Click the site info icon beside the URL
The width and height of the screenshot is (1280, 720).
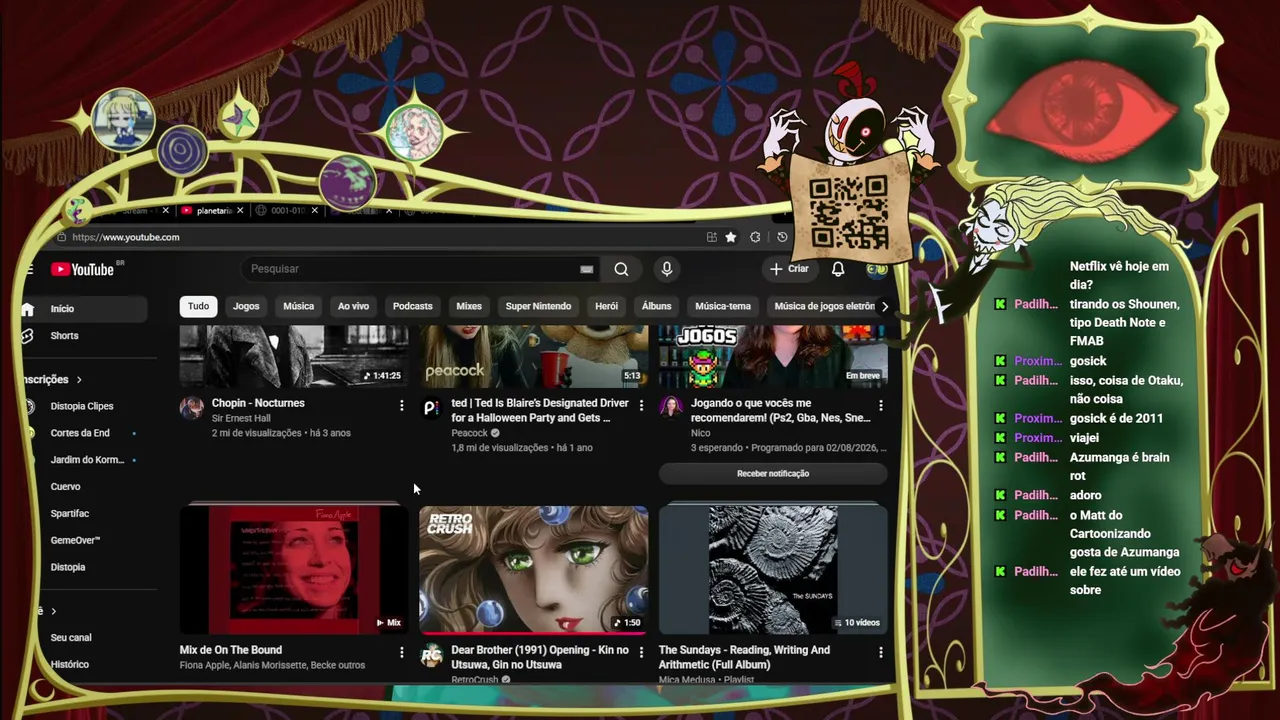[x=62, y=237]
